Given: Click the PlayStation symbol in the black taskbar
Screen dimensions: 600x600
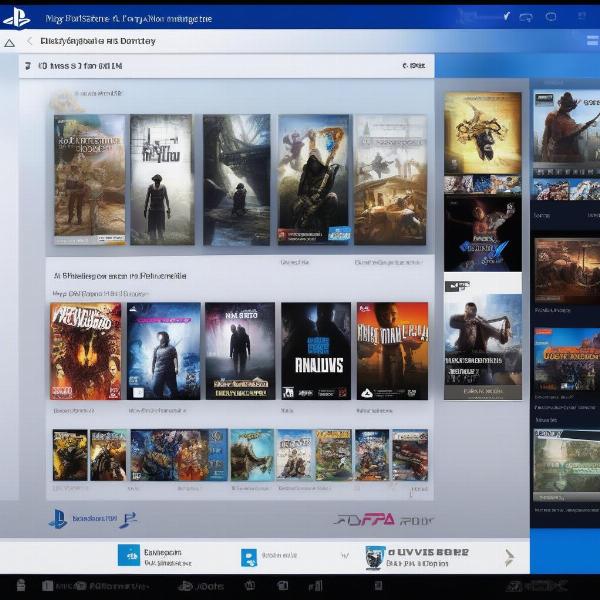Looking at the screenshot, I should (x=186, y=586).
